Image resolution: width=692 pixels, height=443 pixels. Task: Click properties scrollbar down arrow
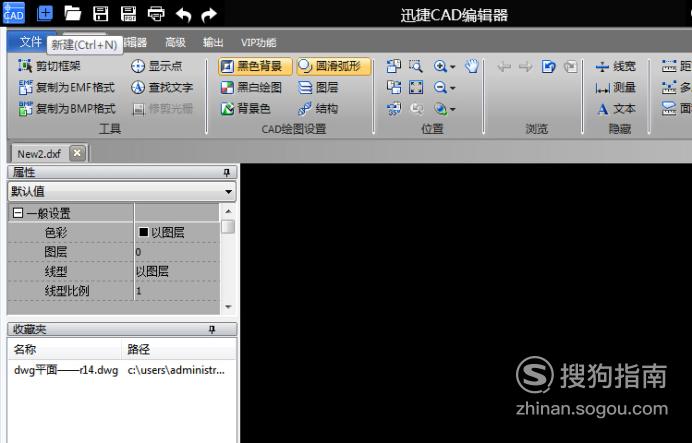click(228, 307)
